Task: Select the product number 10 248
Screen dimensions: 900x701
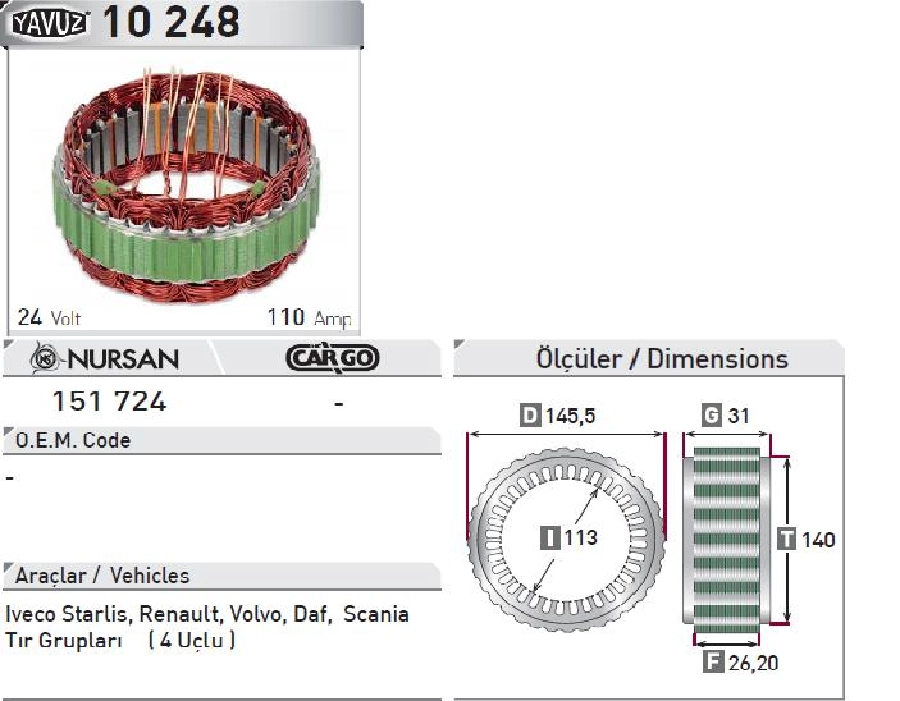Action: coord(171,22)
